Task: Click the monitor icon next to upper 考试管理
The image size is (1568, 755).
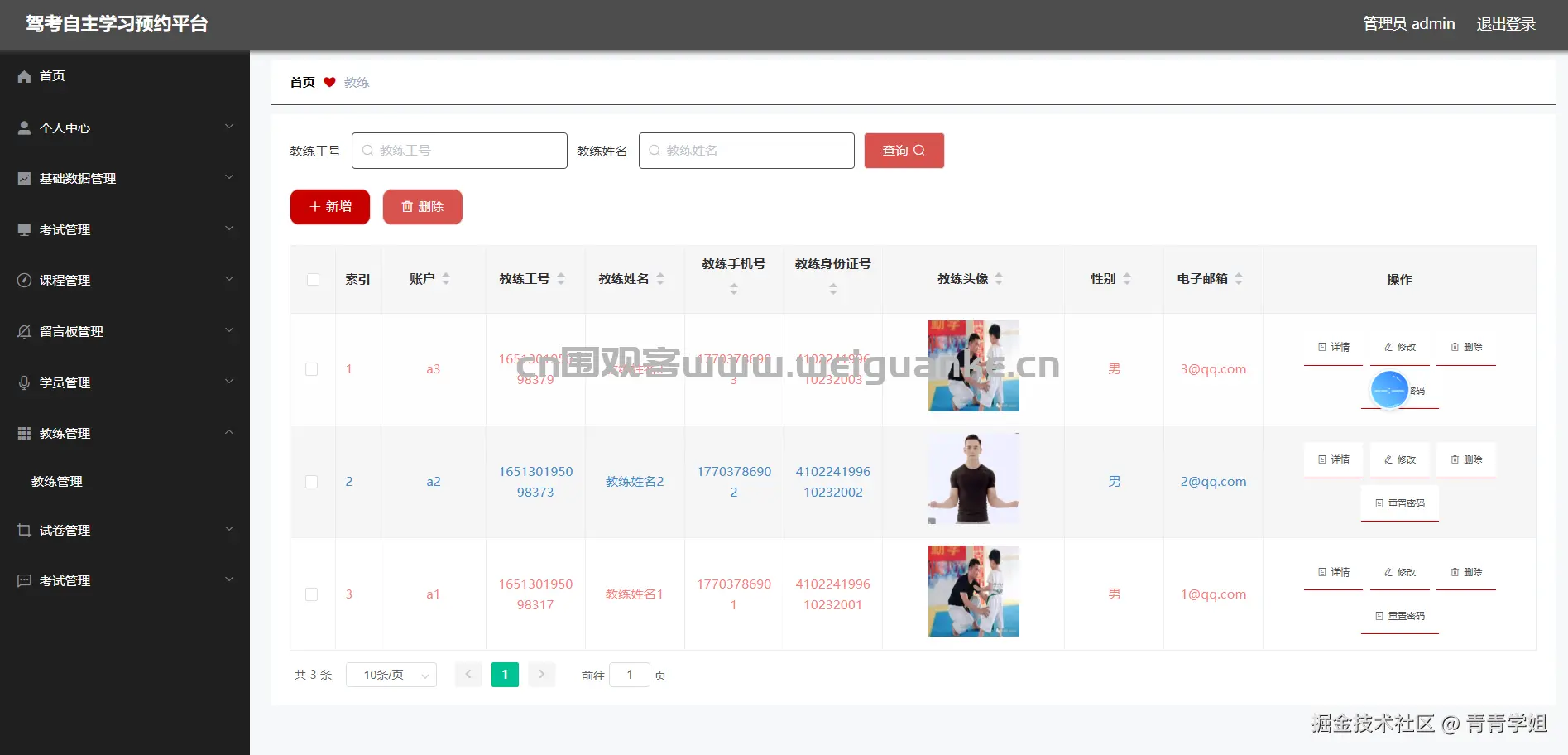Action: (24, 229)
